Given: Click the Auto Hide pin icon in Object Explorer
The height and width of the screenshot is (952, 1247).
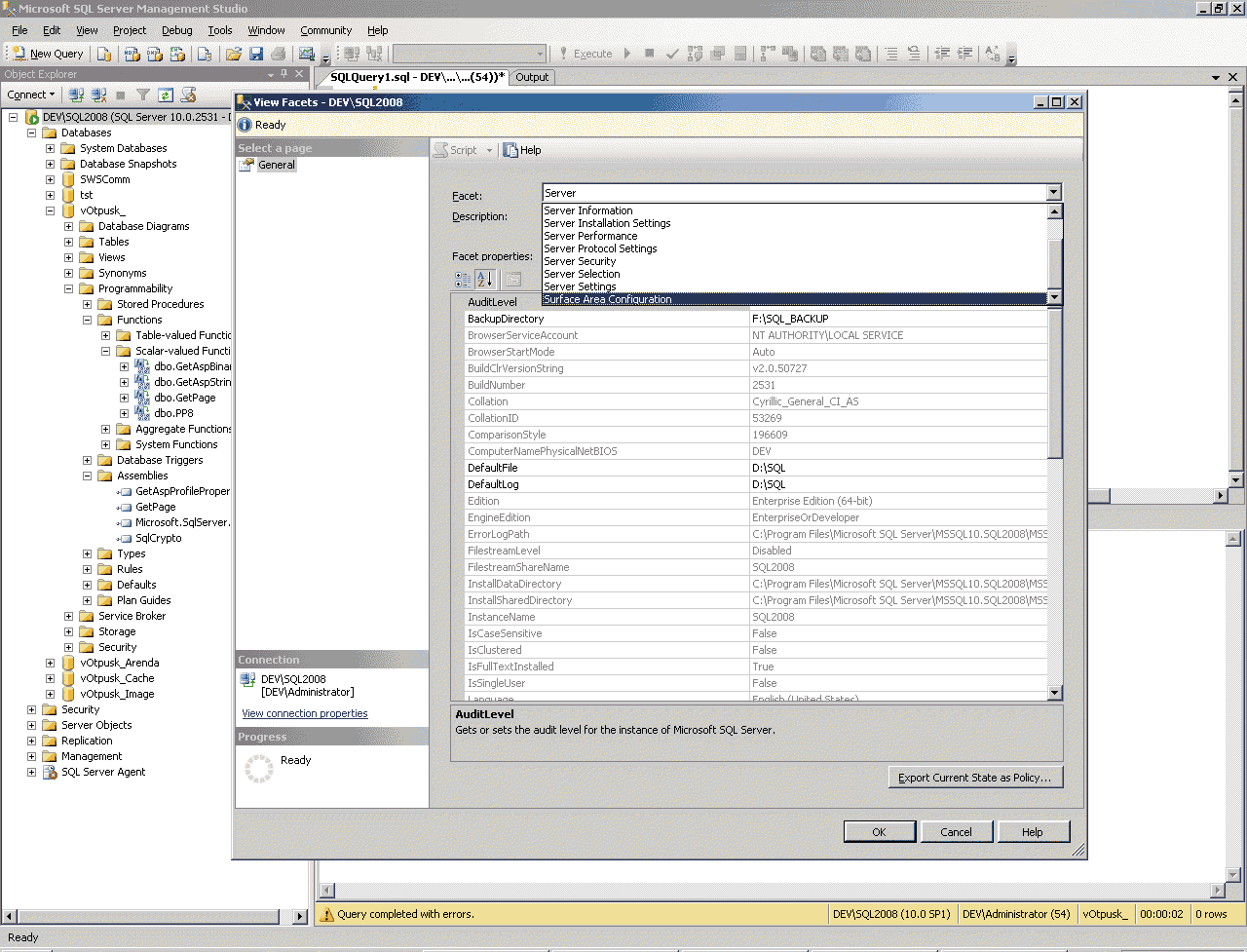Looking at the screenshot, I should (284, 74).
